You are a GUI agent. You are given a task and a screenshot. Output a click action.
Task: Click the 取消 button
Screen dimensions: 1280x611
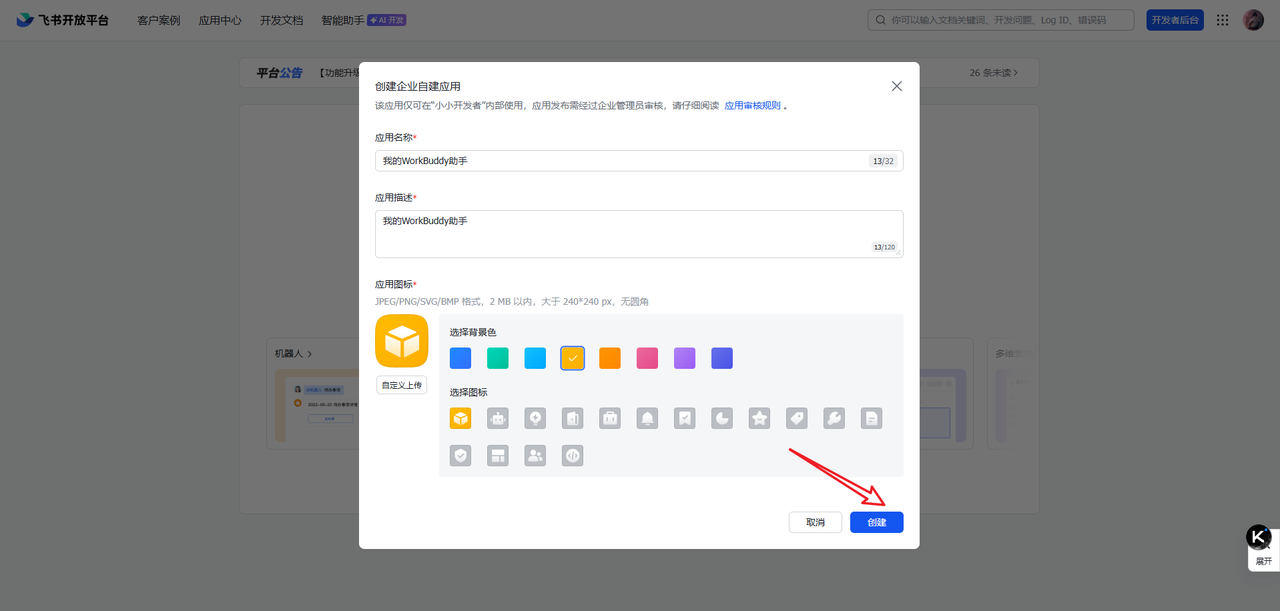[815, 522]
